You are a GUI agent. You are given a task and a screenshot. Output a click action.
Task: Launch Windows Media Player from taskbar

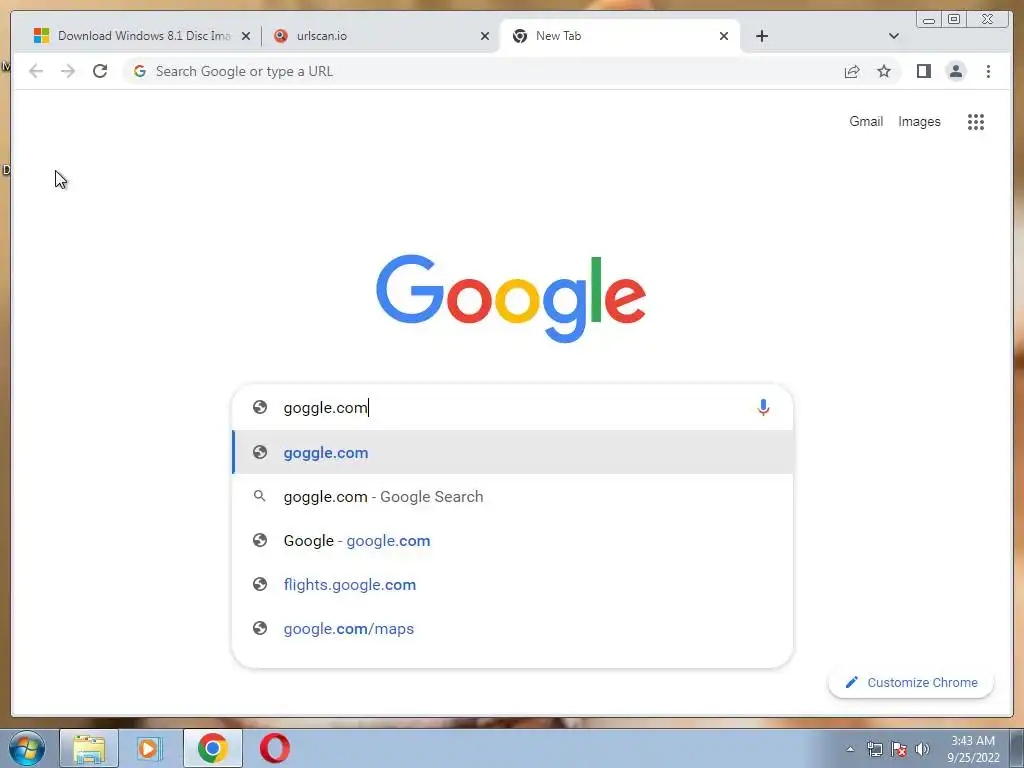click(x=150, y=748)
